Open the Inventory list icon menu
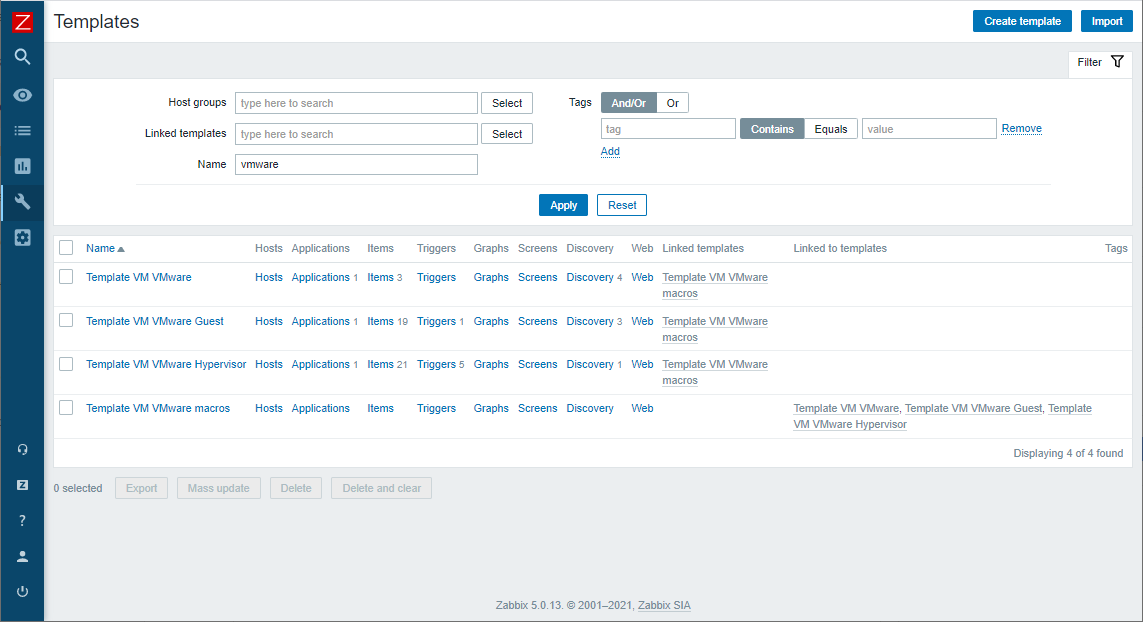The width and height of the screenshot is (1143, 622). coord(23,131)
